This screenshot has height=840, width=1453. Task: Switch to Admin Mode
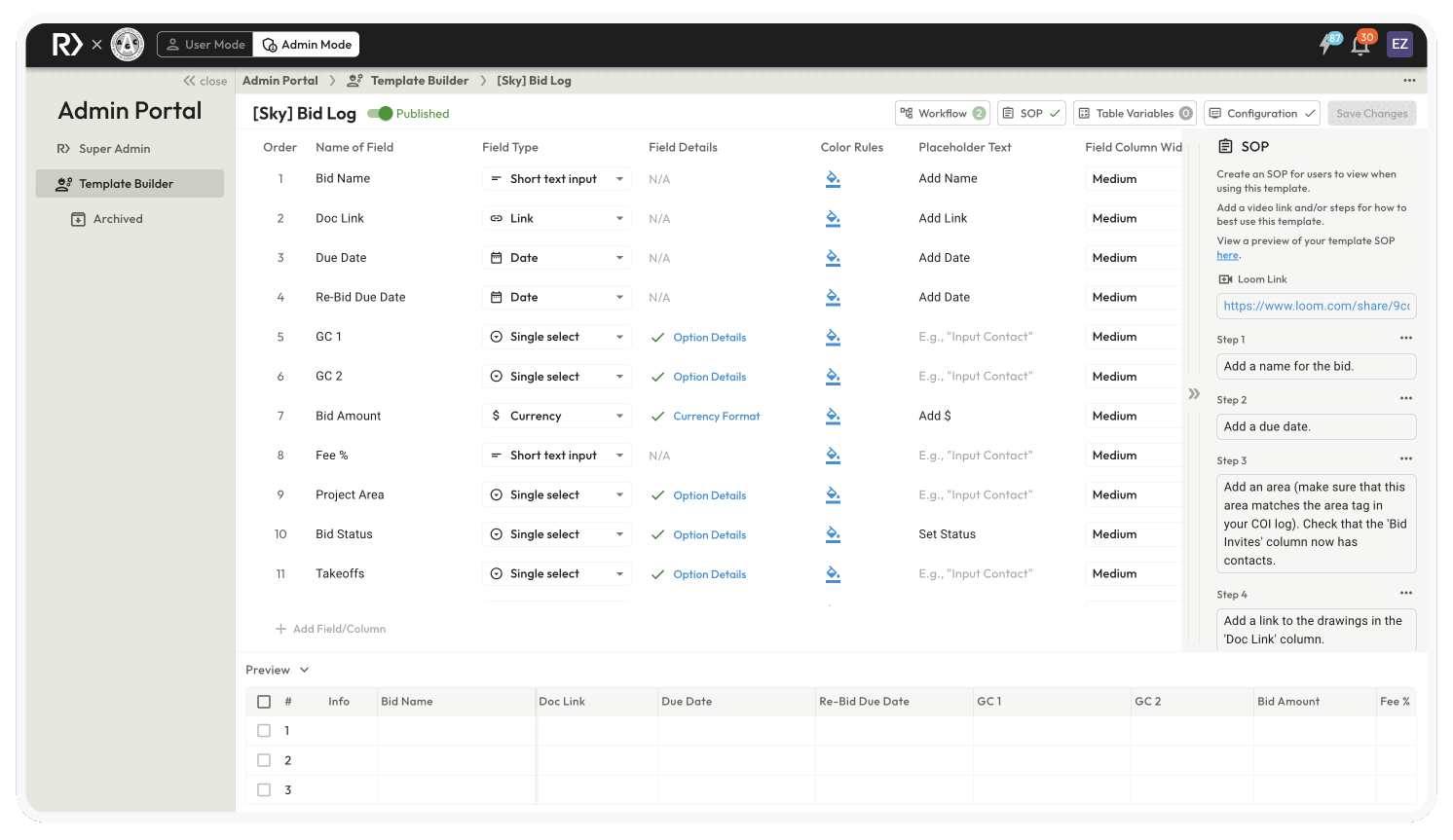click(x=307, y=45)
